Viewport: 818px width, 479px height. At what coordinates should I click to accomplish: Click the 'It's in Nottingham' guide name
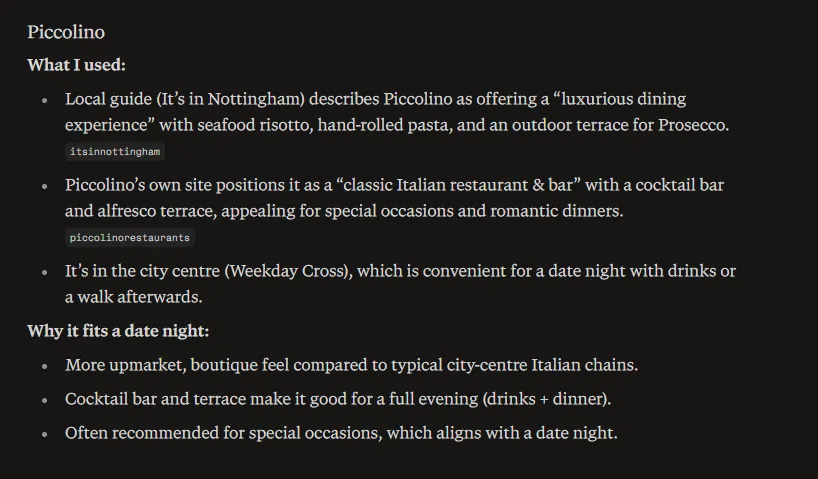232,99
